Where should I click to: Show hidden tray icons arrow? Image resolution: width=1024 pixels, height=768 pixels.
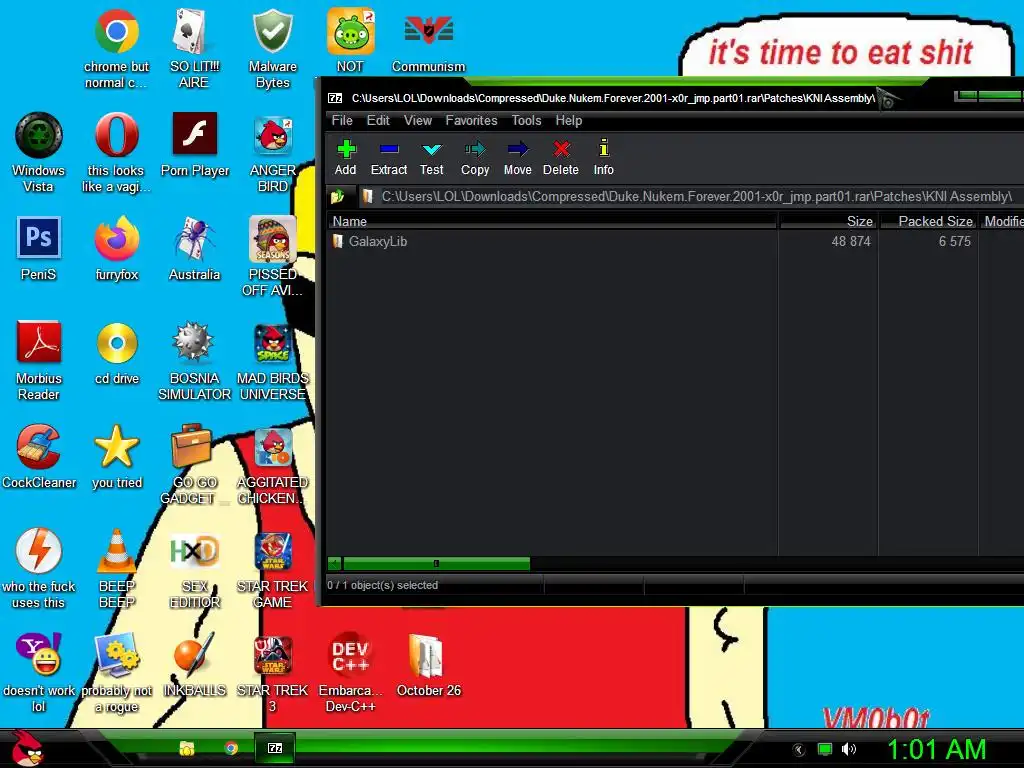[x=798, y=750]
